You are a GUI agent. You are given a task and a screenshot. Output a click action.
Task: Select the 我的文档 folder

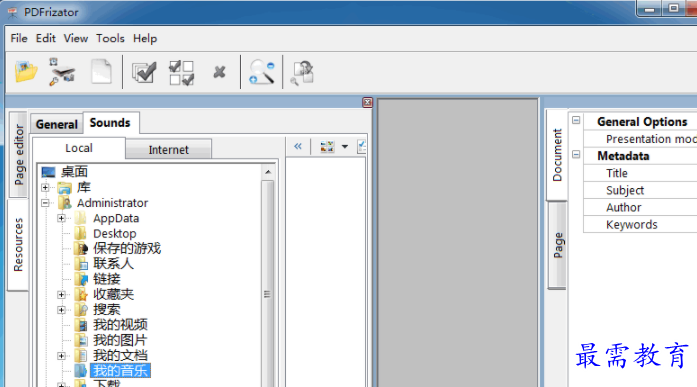click(120, 355)
